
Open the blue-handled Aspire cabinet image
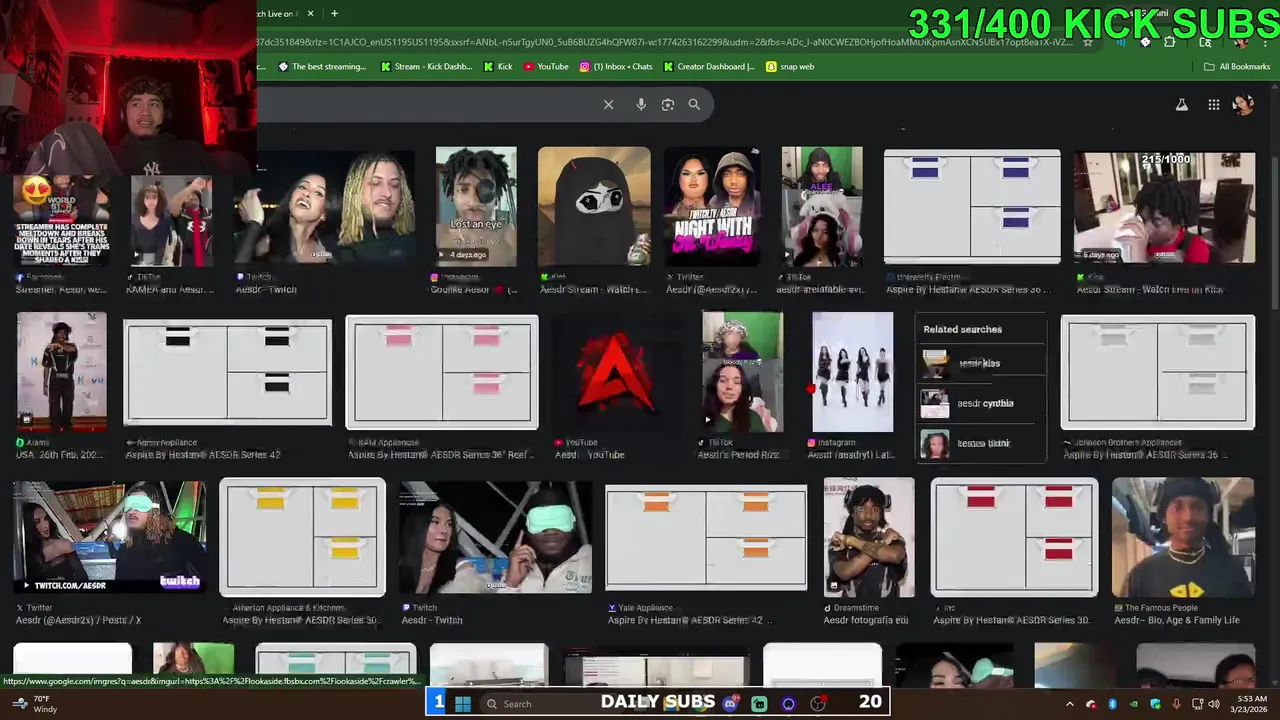point(972,206)
